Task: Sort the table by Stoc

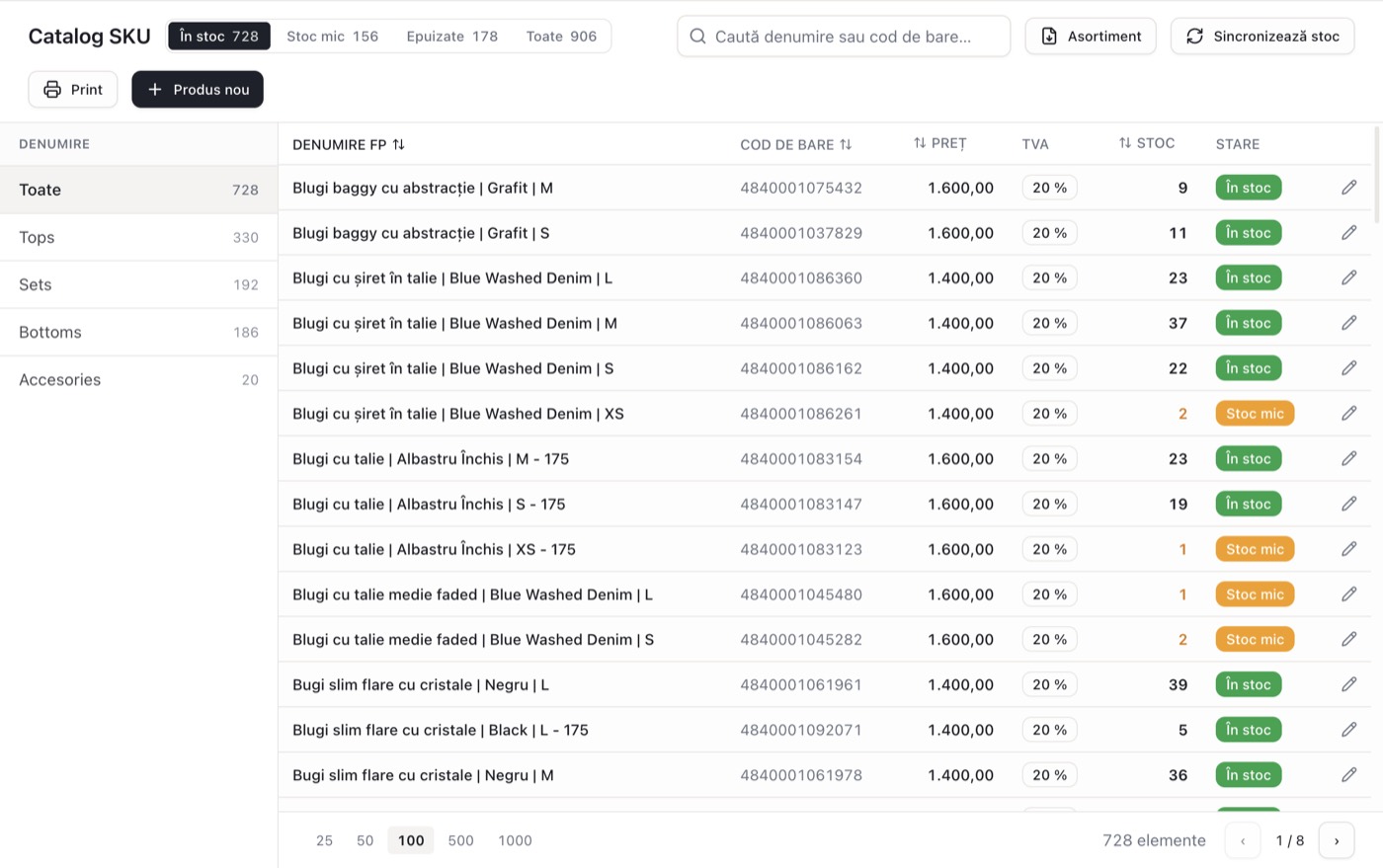Action: click(x=1147, y=144)
